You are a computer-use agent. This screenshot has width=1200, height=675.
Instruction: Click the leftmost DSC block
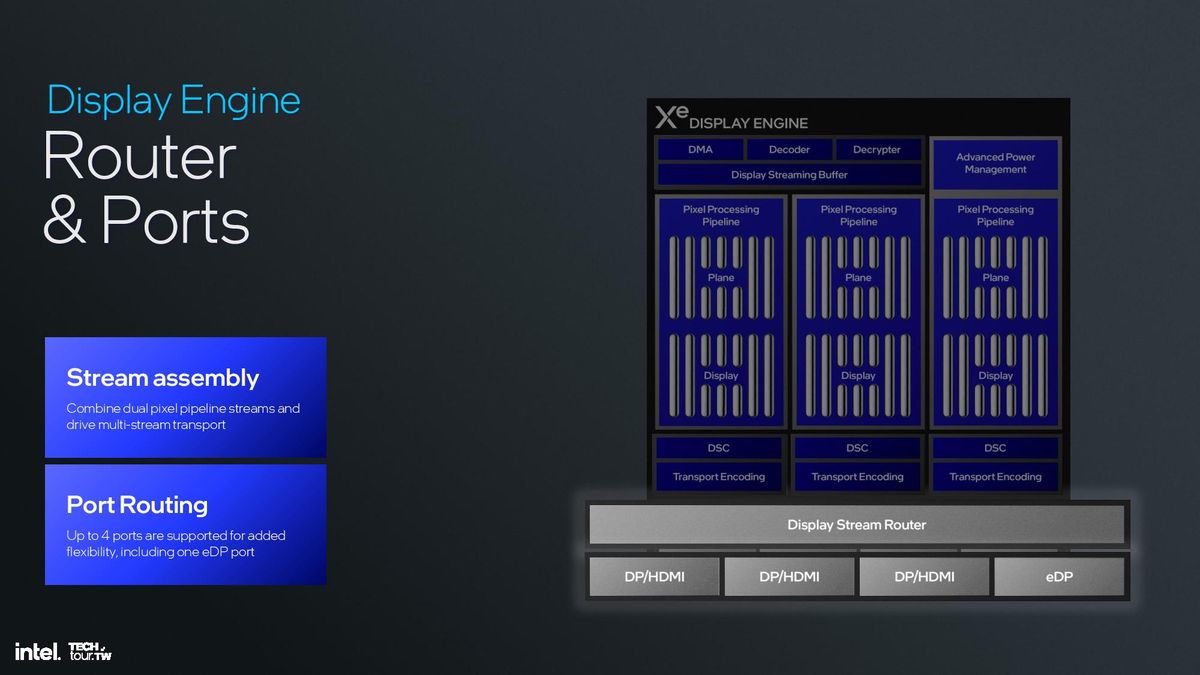point(719,448)
